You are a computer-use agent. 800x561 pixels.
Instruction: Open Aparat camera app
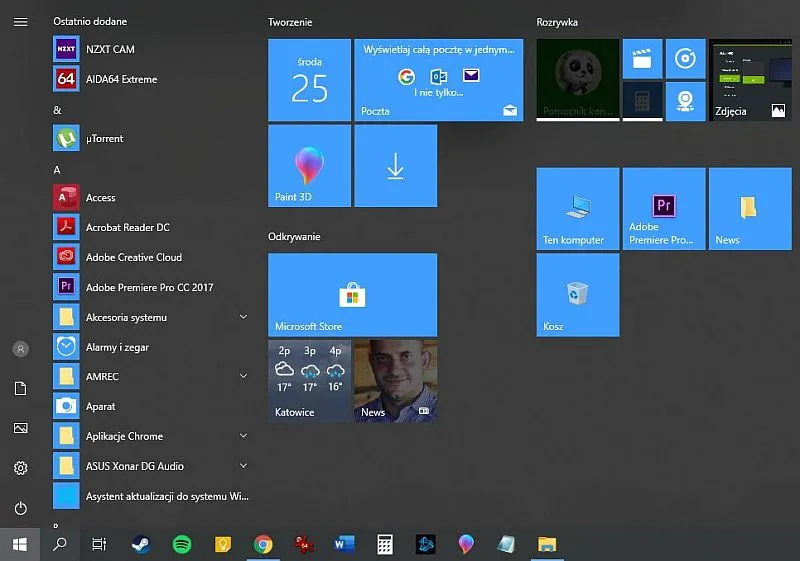pos(152,406)
